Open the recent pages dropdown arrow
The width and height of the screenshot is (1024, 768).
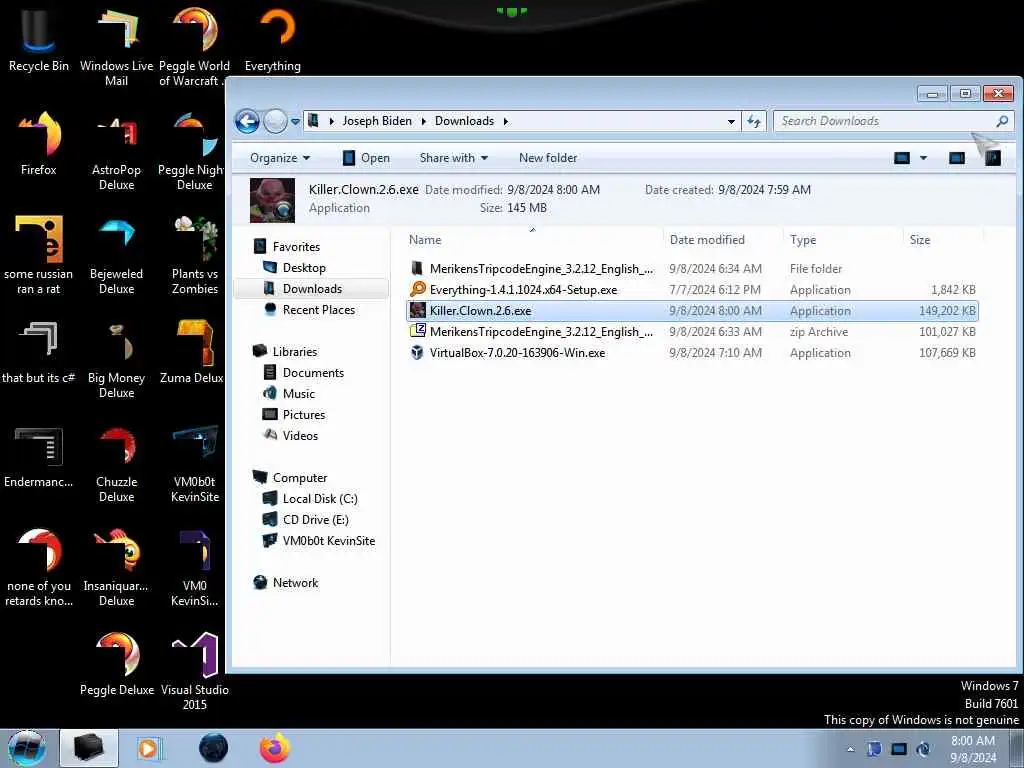295,121
